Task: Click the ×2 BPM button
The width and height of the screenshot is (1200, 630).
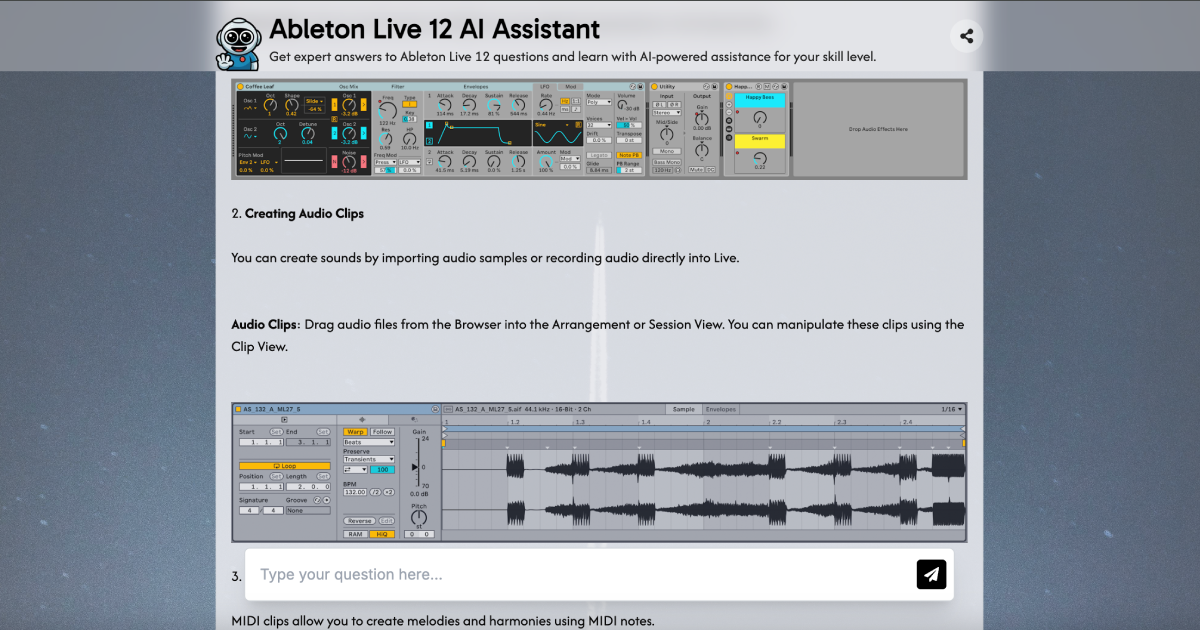Action: coord(389,492)
